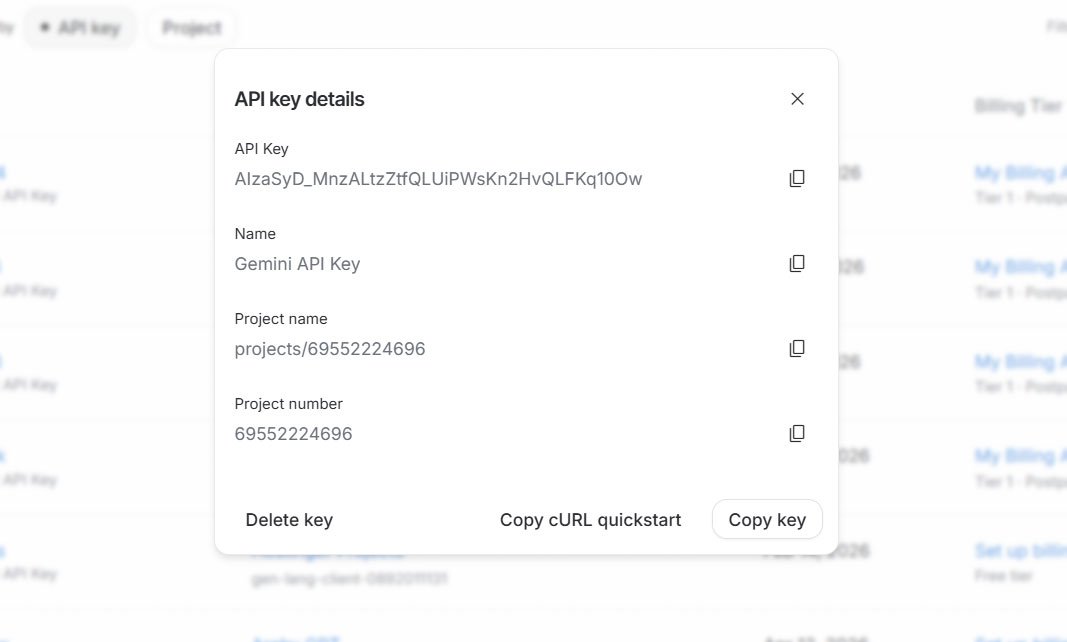The width and height of the screenshot is (1067, 642).
Task: Open the Set up billing link above Free tier
Action: (1020, 551)
